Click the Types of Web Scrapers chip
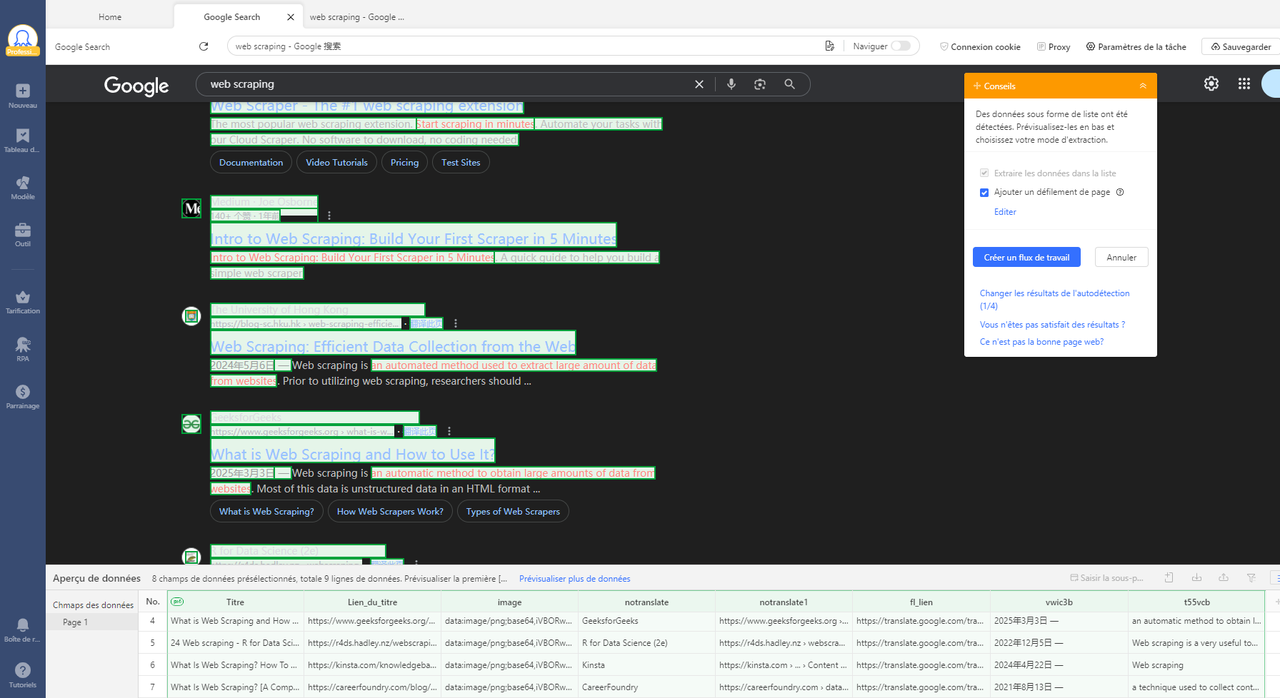The height and width of the screenshot is (698, 1280). tap(513, 511)
